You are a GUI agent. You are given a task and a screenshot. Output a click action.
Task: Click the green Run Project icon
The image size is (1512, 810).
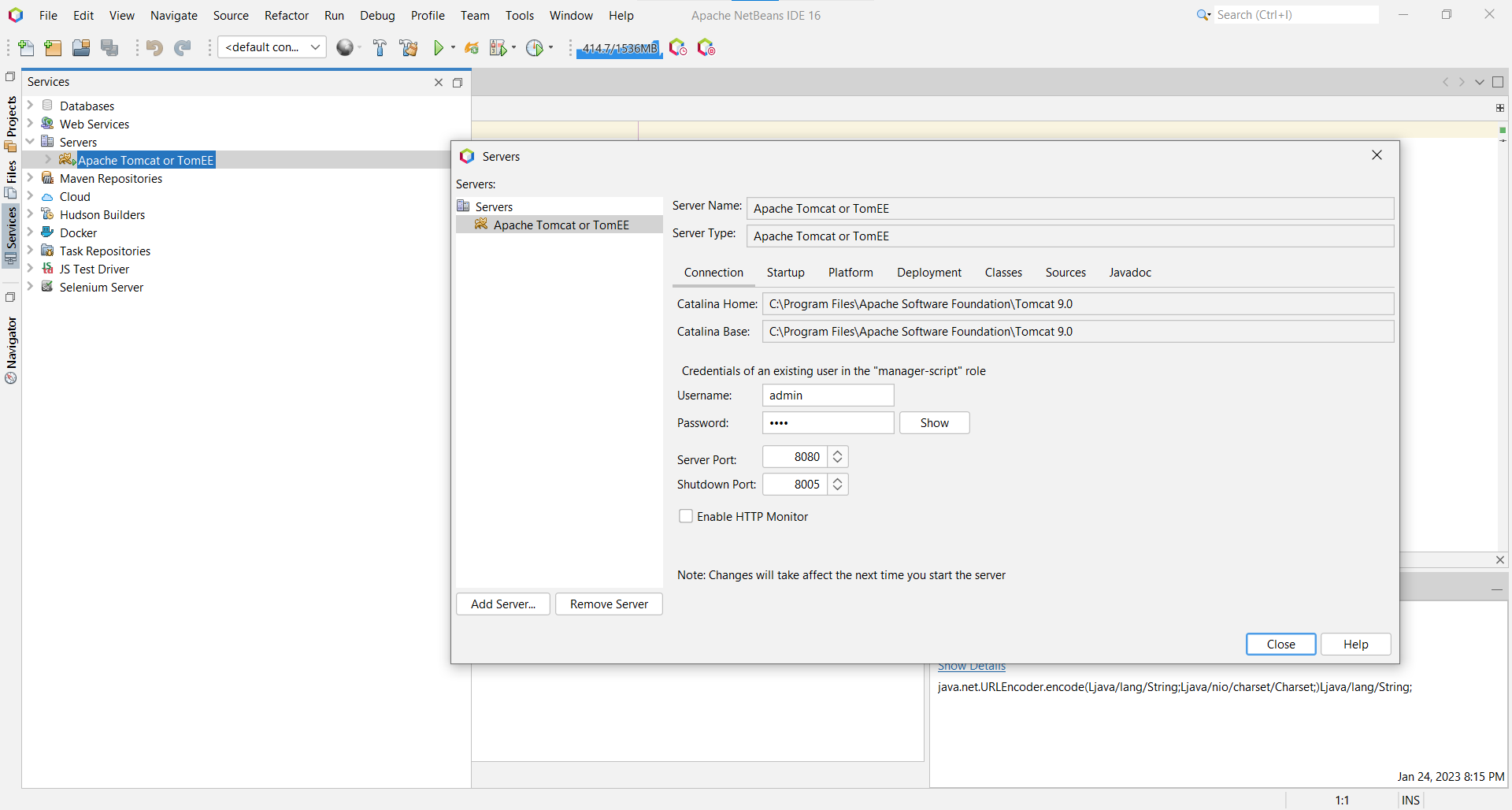(x=439, y=48)
